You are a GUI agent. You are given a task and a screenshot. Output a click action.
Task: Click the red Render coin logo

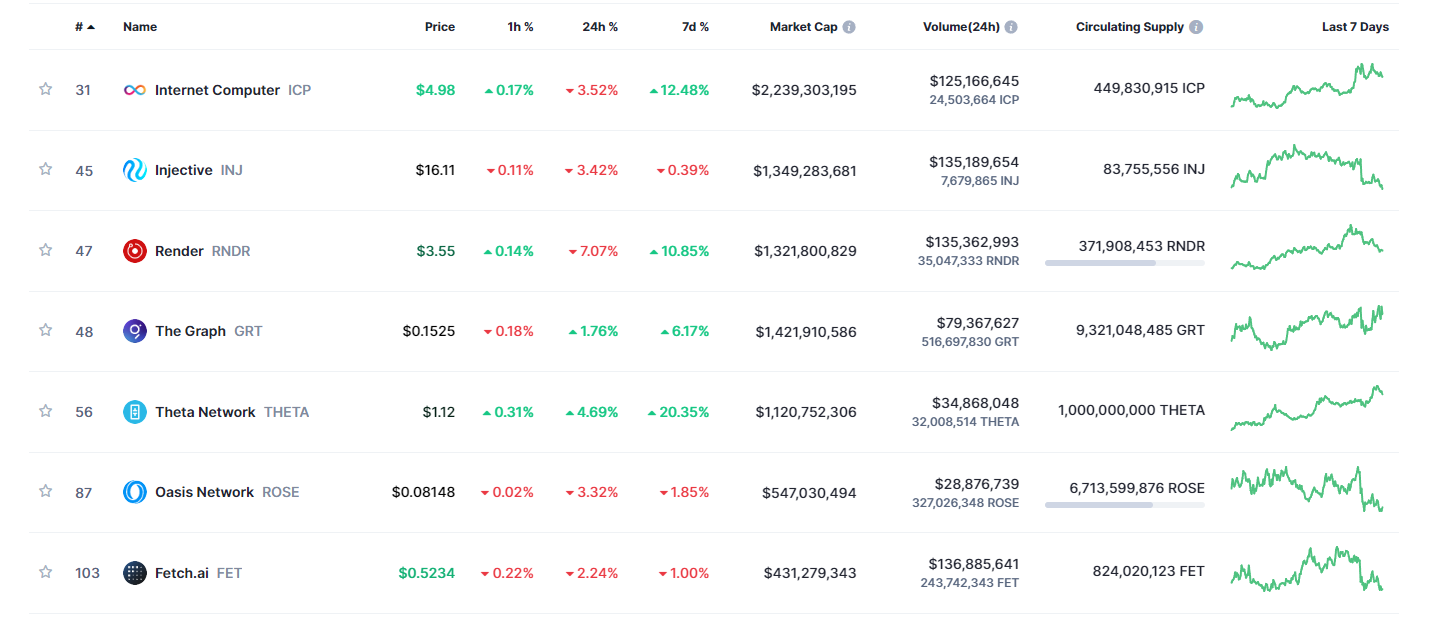[x=135, y=251]
